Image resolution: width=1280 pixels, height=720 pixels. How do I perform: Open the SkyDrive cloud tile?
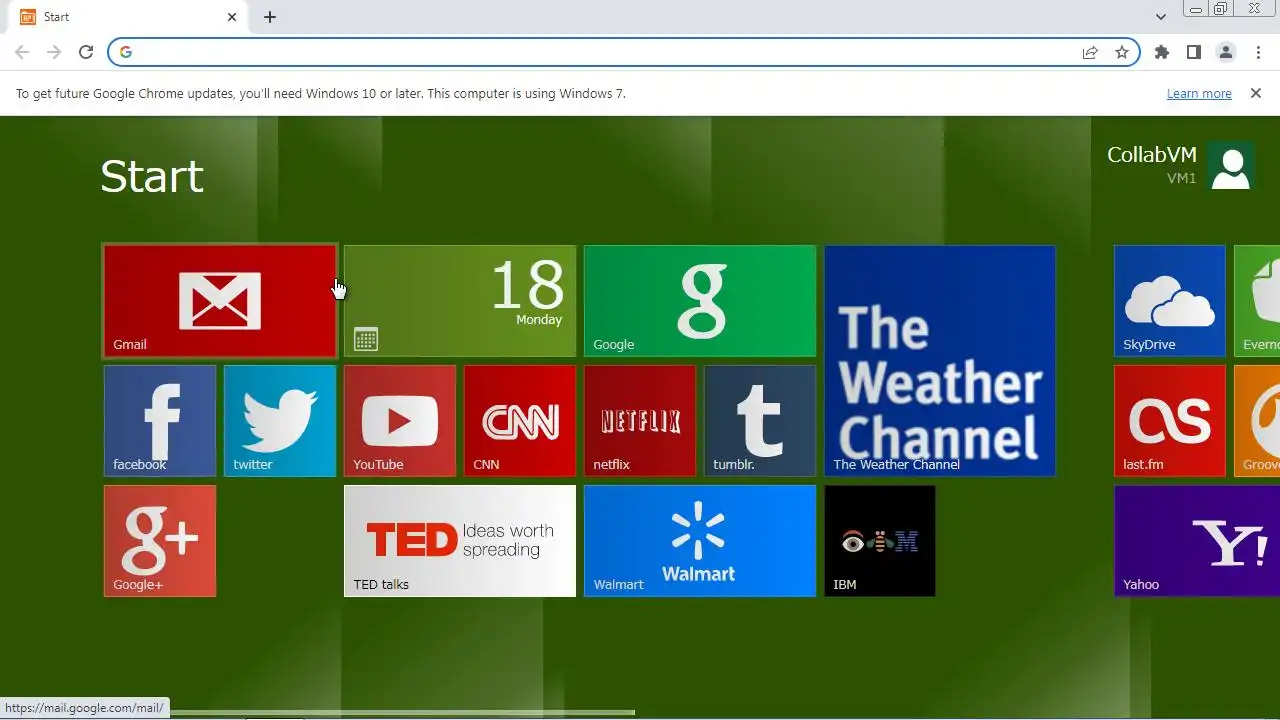(x=1170, y=301)
